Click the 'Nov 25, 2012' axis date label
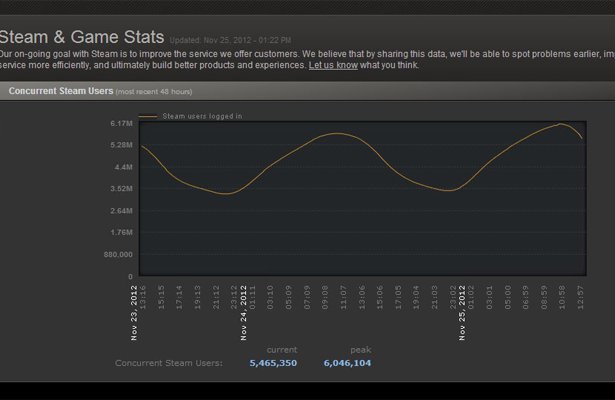This screenshot has width=615, height=400. [462, 313]
